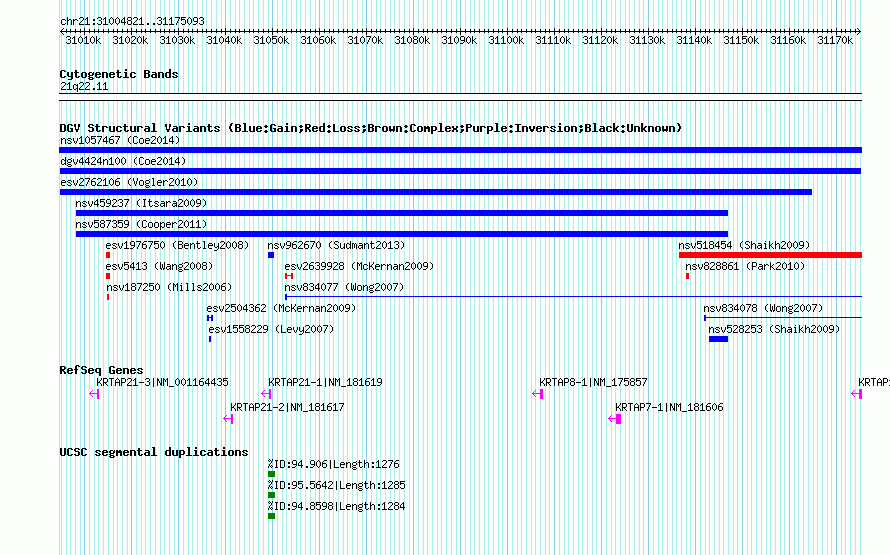Open the KRTAP7-1|NM_181606 gene label
Image resolution: width=890 pixels, height=555 pixels.
[669, 407]
